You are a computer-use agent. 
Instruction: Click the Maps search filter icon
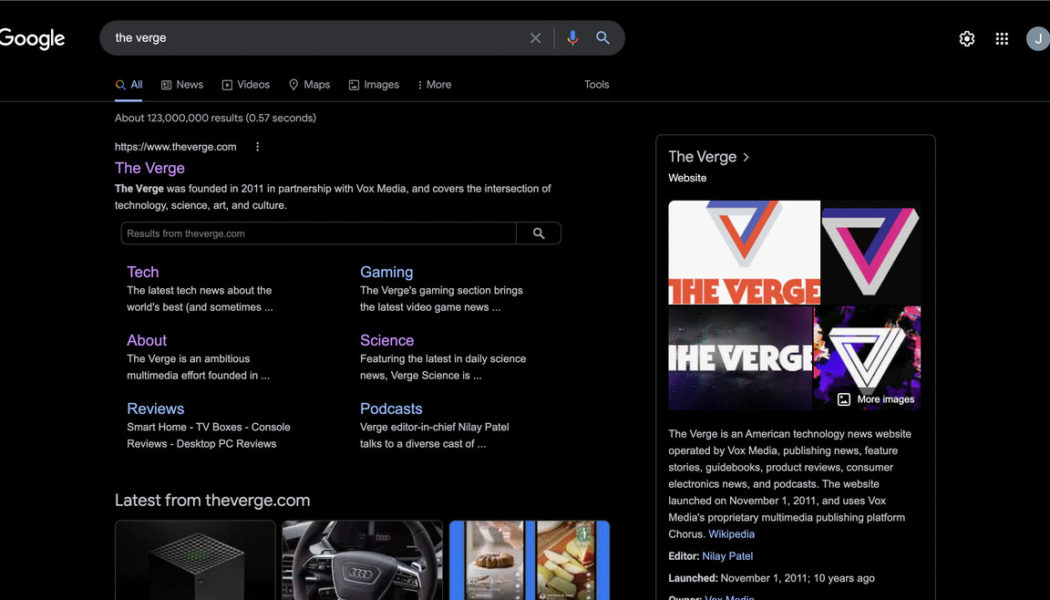(293, 84)
